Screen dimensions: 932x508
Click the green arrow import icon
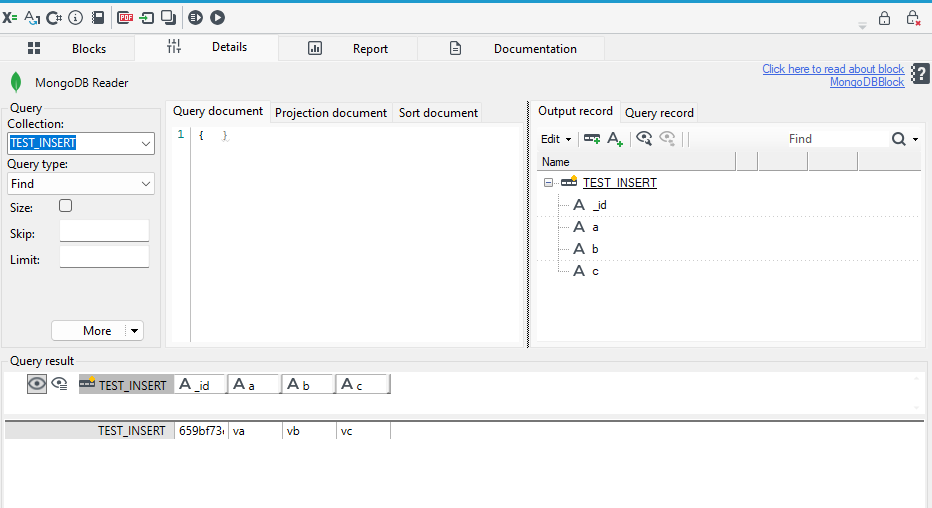[147, 18]
